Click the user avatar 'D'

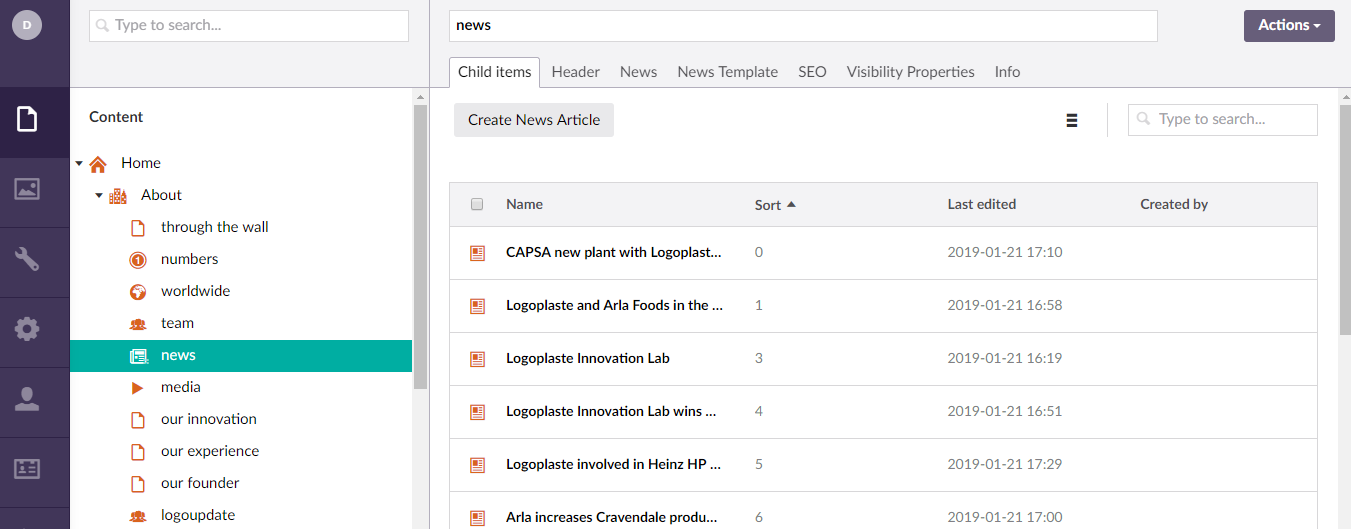[27, 25]
